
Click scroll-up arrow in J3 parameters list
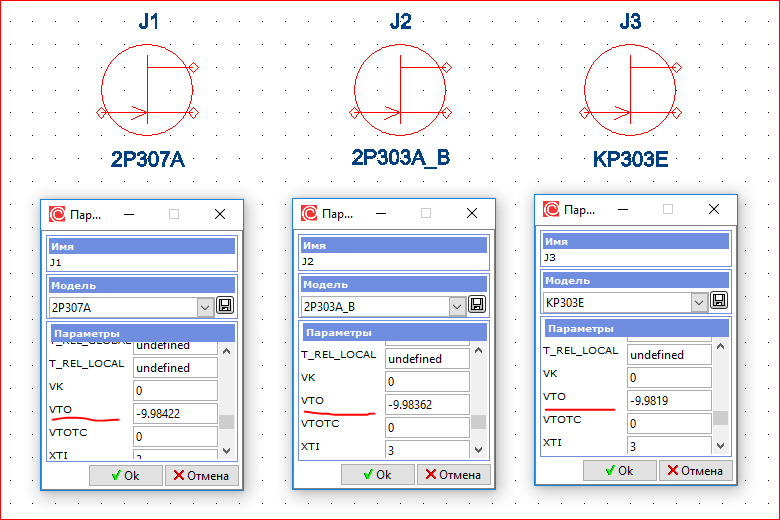(721, 346)
